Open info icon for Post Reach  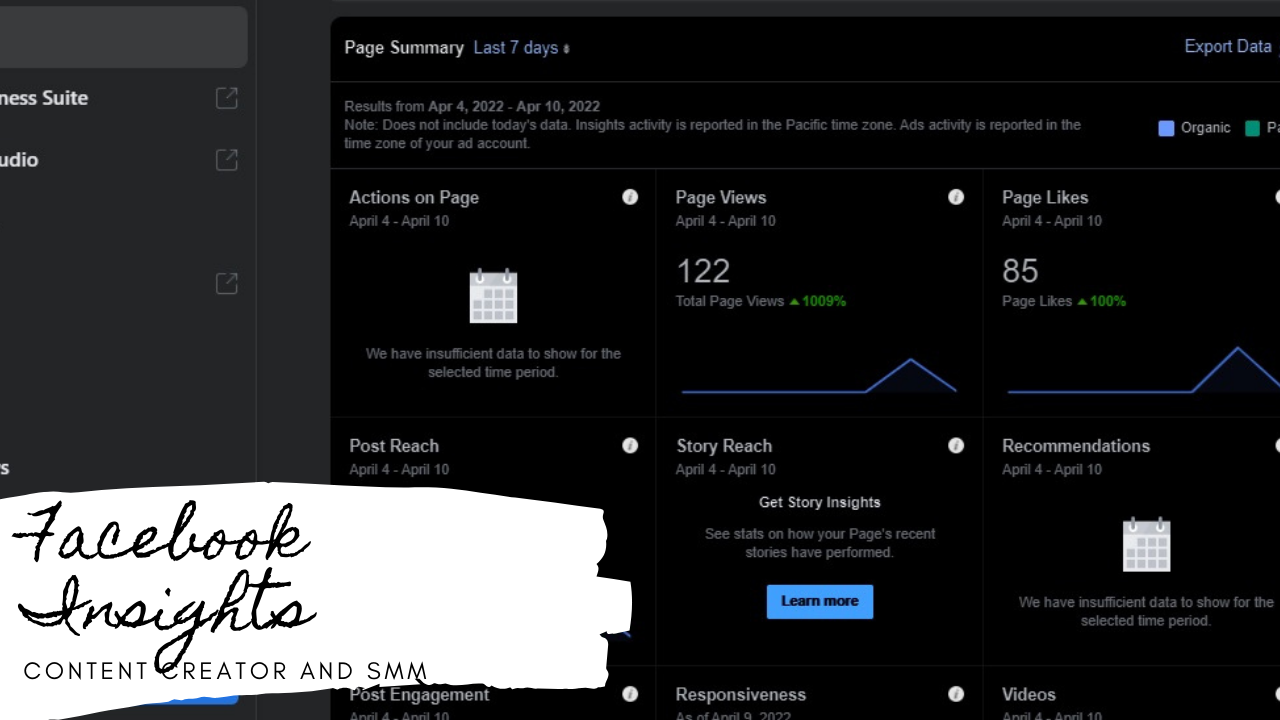pyautogui.click(x=630, y=446)
